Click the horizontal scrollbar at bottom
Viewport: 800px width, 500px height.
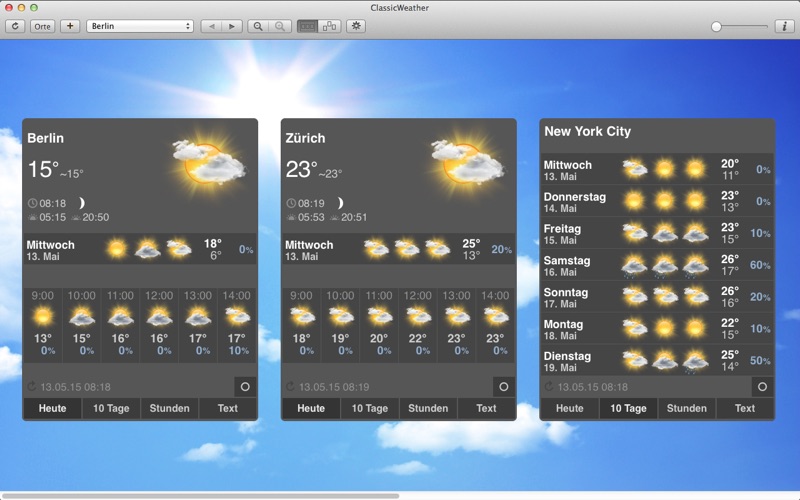tap(200, 495)
